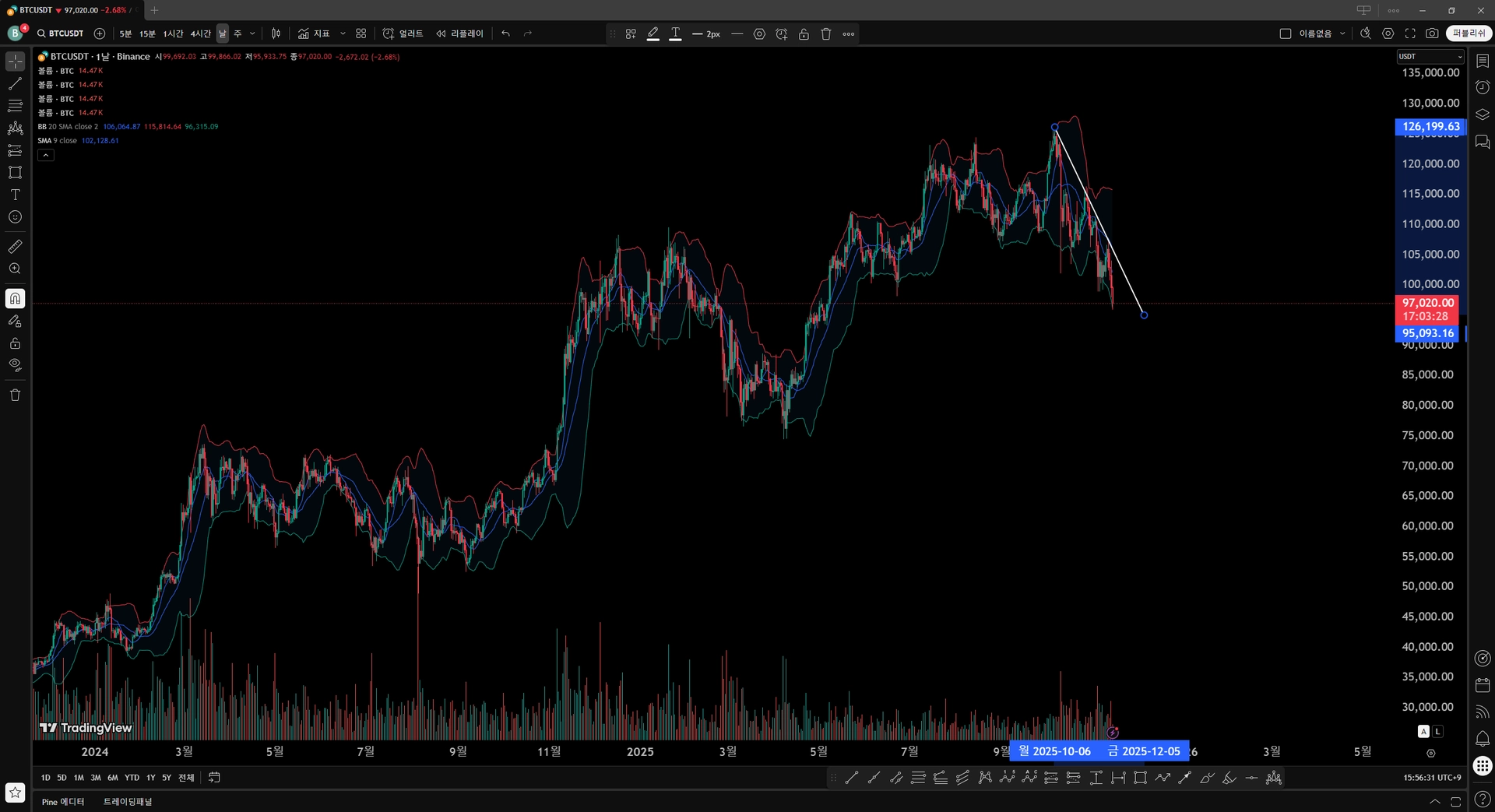Click the 퍼블리쉬 publish button
The width and height of the screenshot is (1495, 812).
click(1469, 33)
